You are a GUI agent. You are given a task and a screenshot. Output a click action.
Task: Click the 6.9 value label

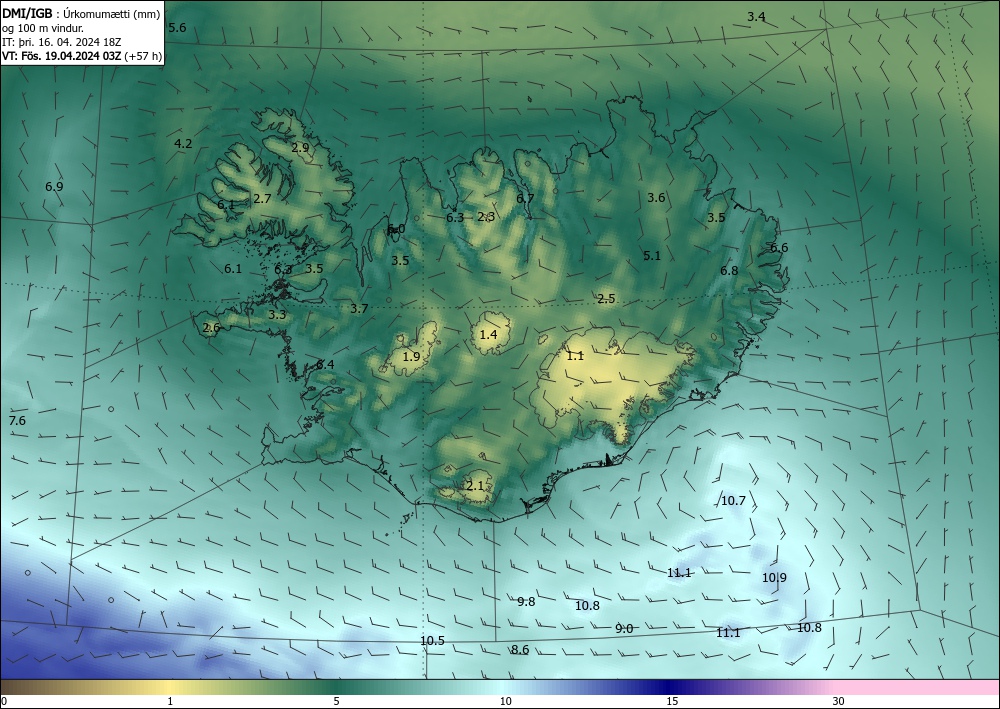54,187
